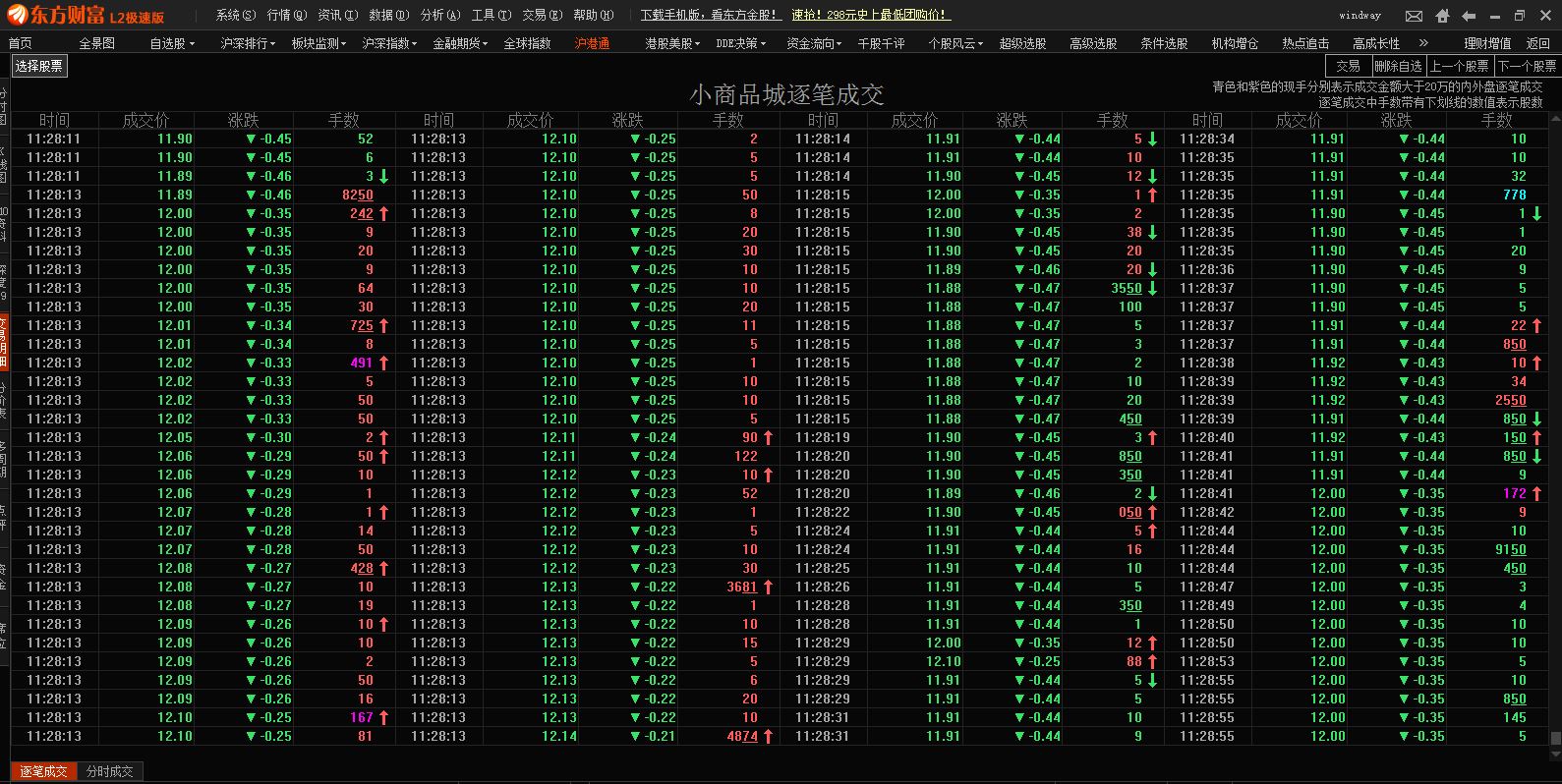Click the purple 491 volume cell
The height and width of the screenshot is (784, 1562).
(362, 363)
